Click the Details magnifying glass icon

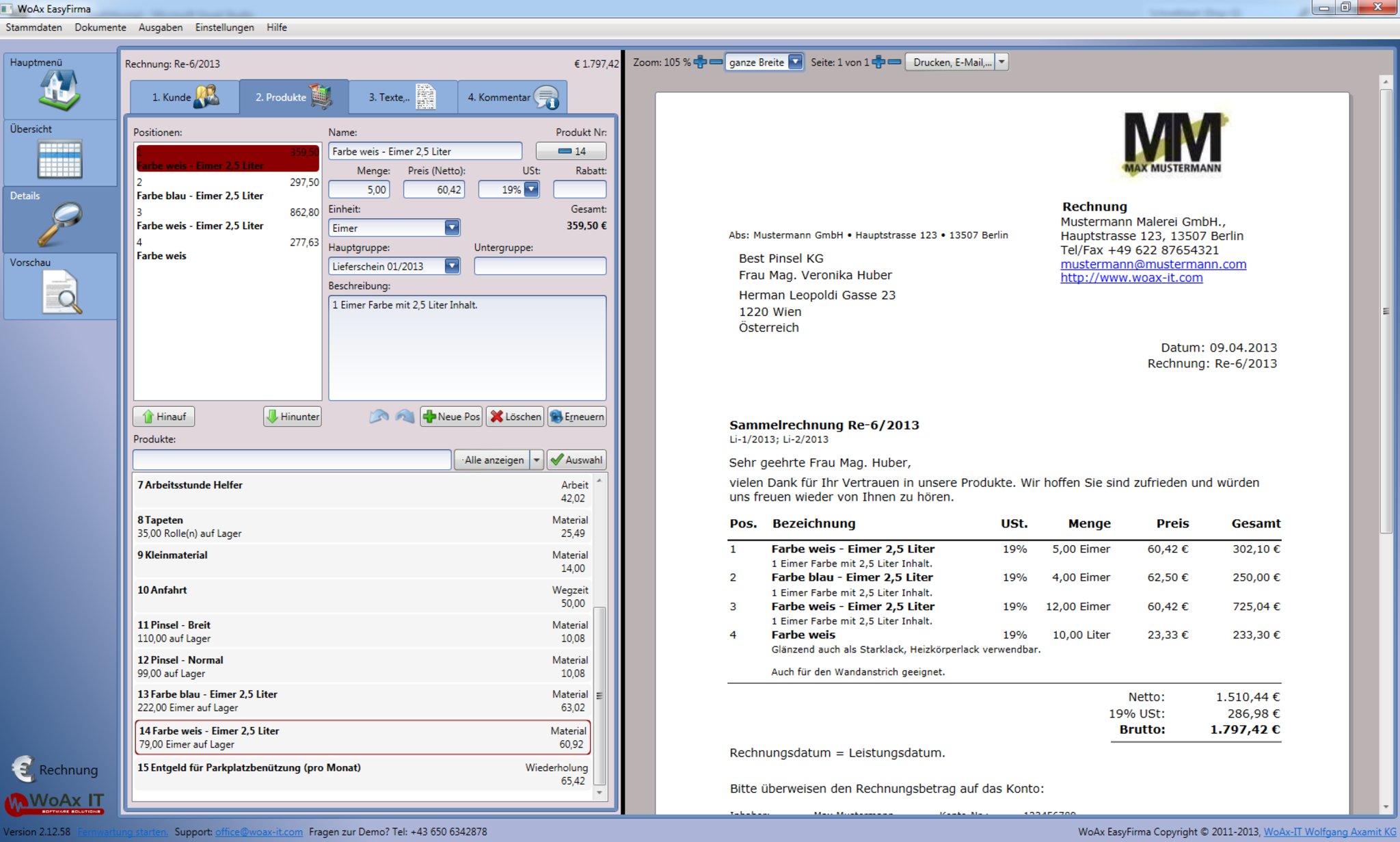coord(59,224)
